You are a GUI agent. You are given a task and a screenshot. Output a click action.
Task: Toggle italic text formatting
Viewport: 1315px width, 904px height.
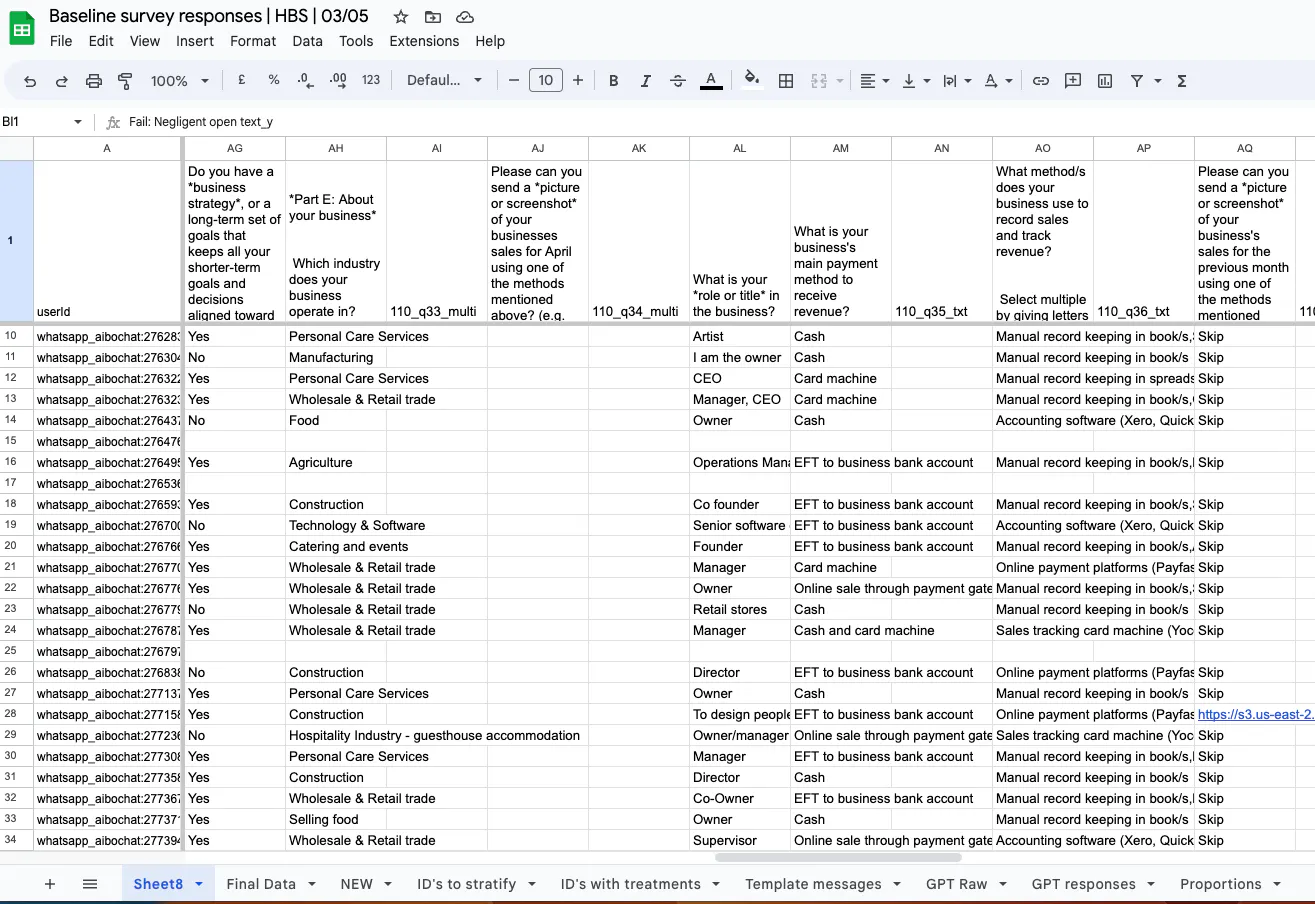tap(646, 81)
